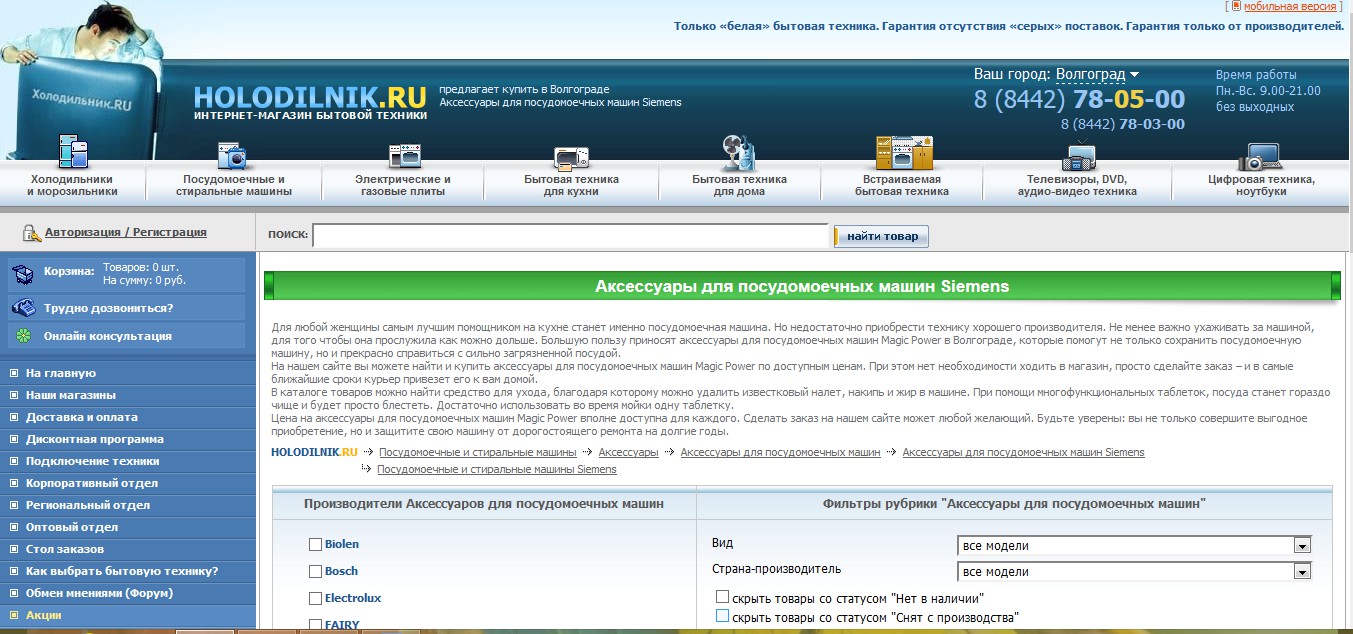Check the FAIRY manufacturer checkbox

pyautogui.click(x=315, y=626)
